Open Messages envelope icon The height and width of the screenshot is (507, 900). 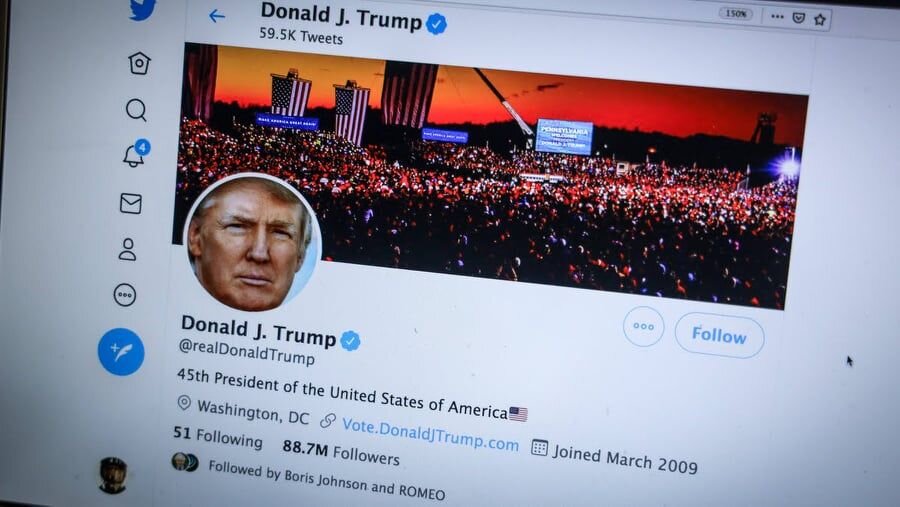131,203
